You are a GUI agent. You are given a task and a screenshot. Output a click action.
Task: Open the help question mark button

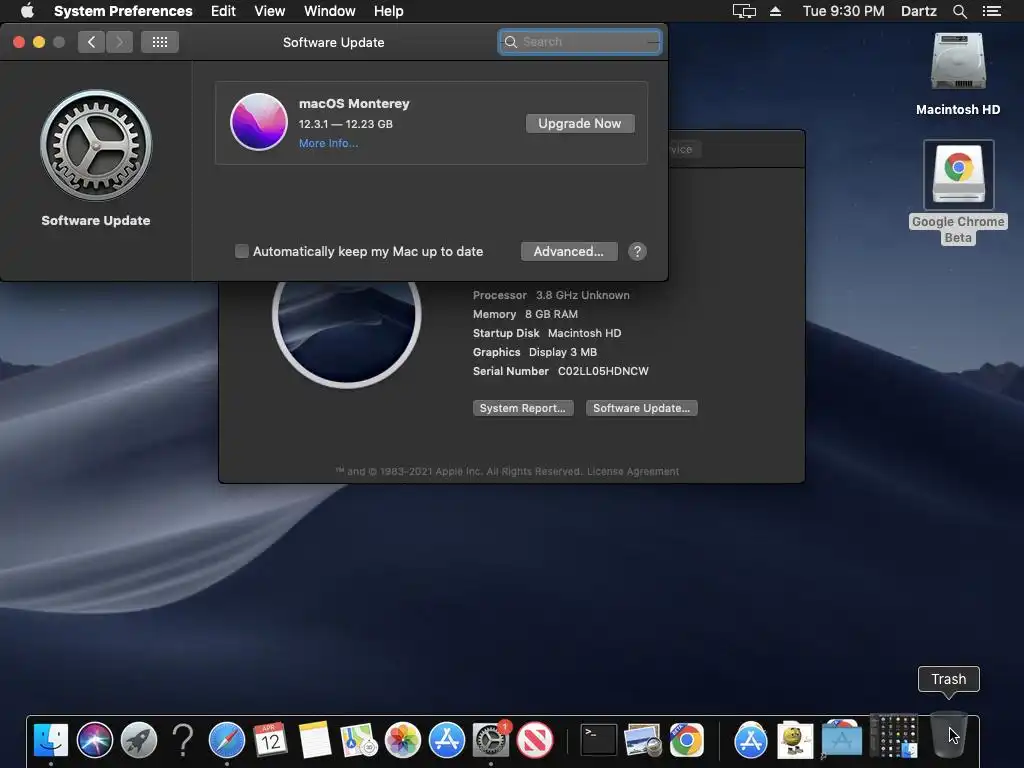[637, 251]
